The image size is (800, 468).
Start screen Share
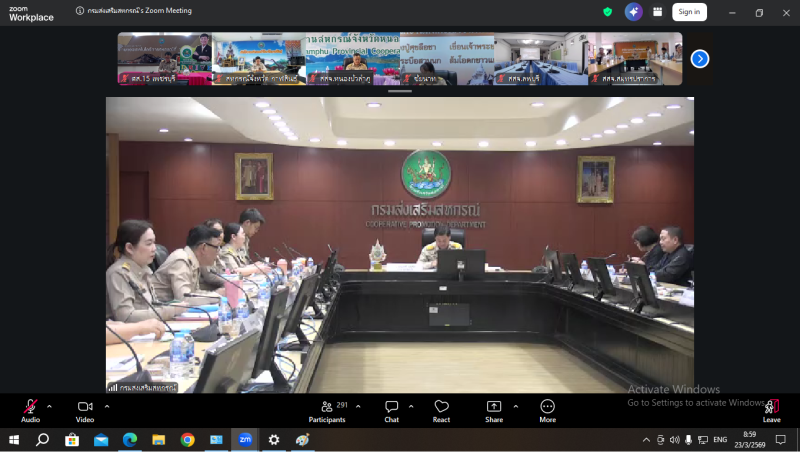(494, 408)
